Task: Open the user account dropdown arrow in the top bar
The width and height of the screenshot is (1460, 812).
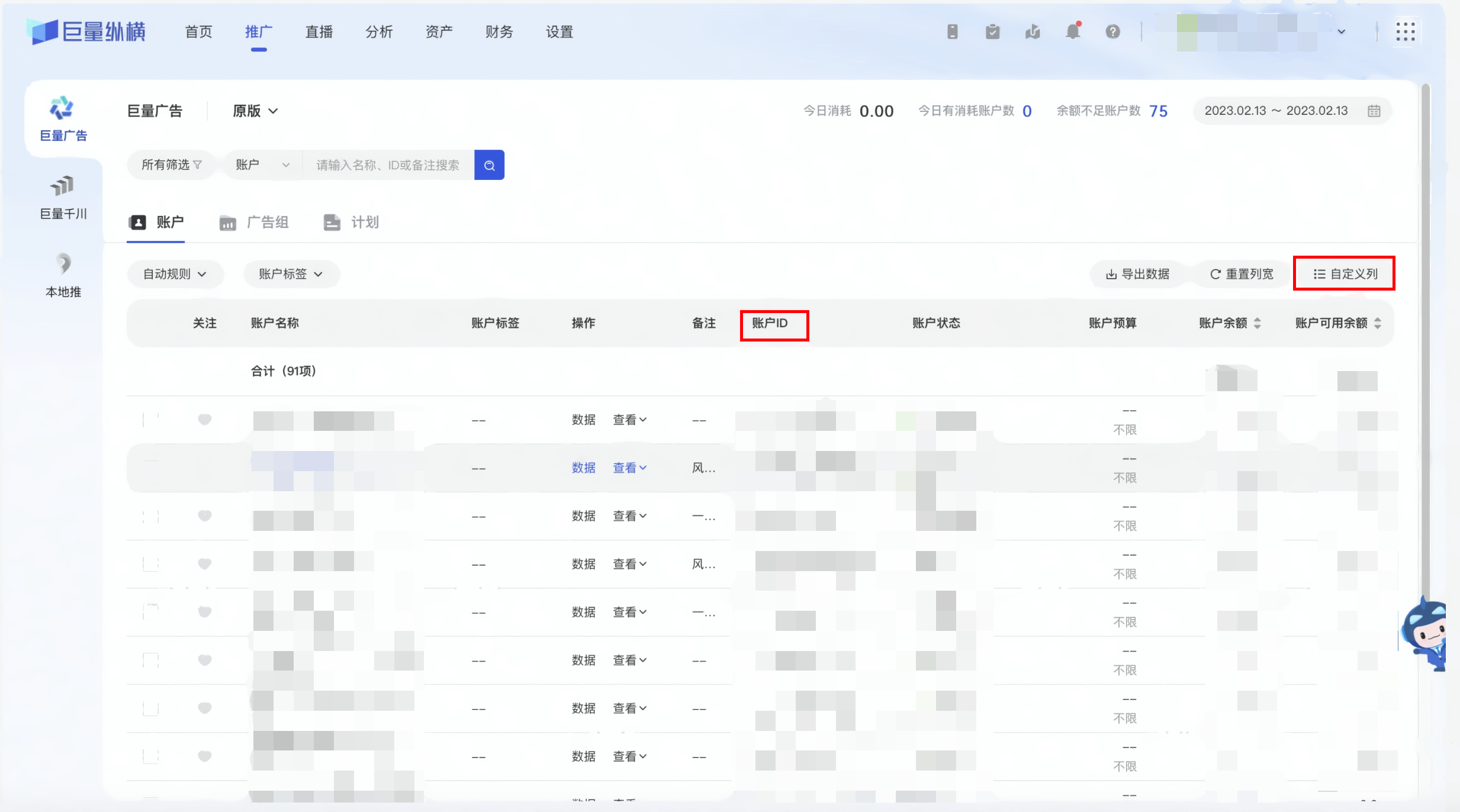Action: click(1342, 32)
